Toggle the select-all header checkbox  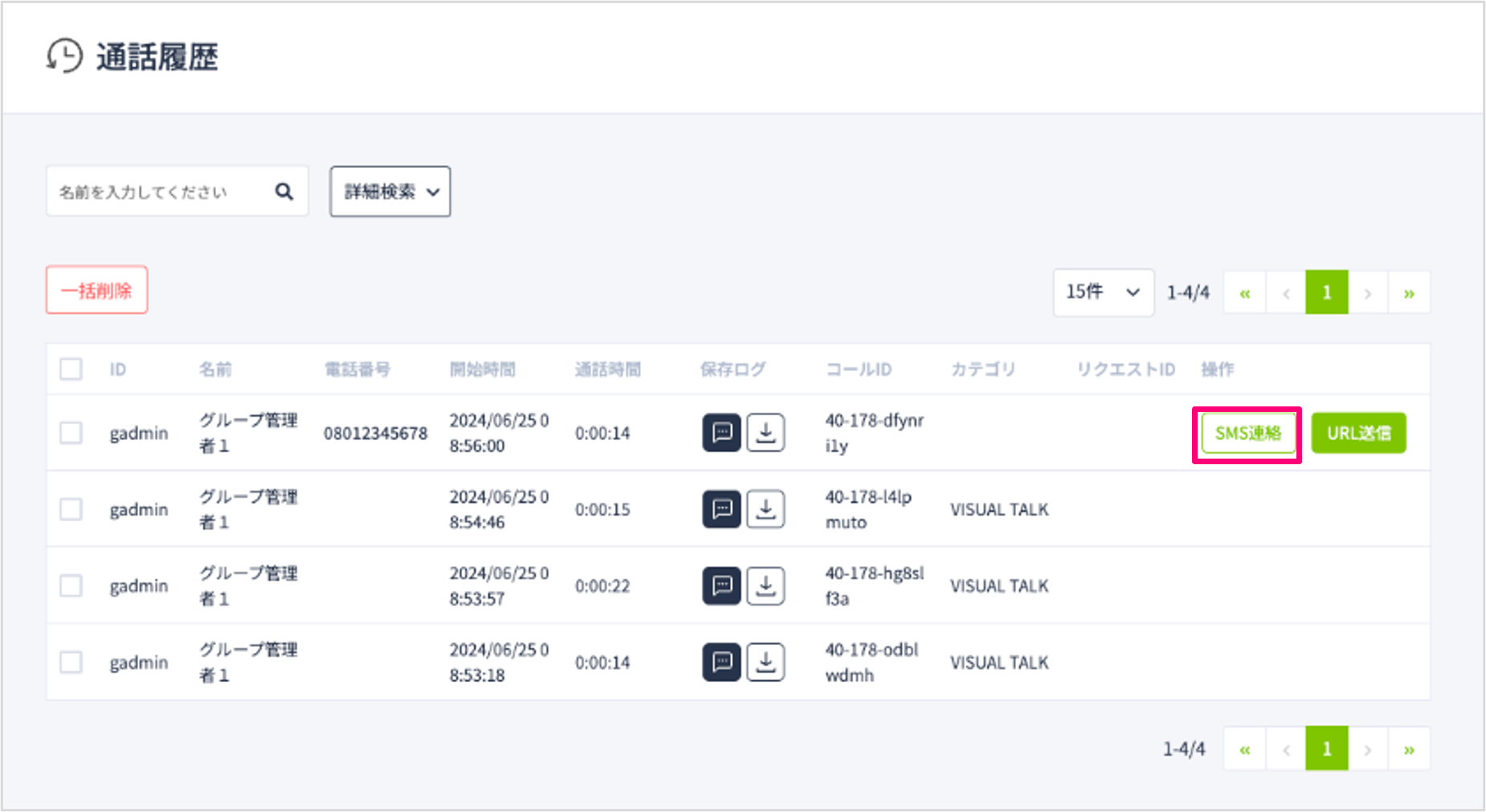(71, 369)
